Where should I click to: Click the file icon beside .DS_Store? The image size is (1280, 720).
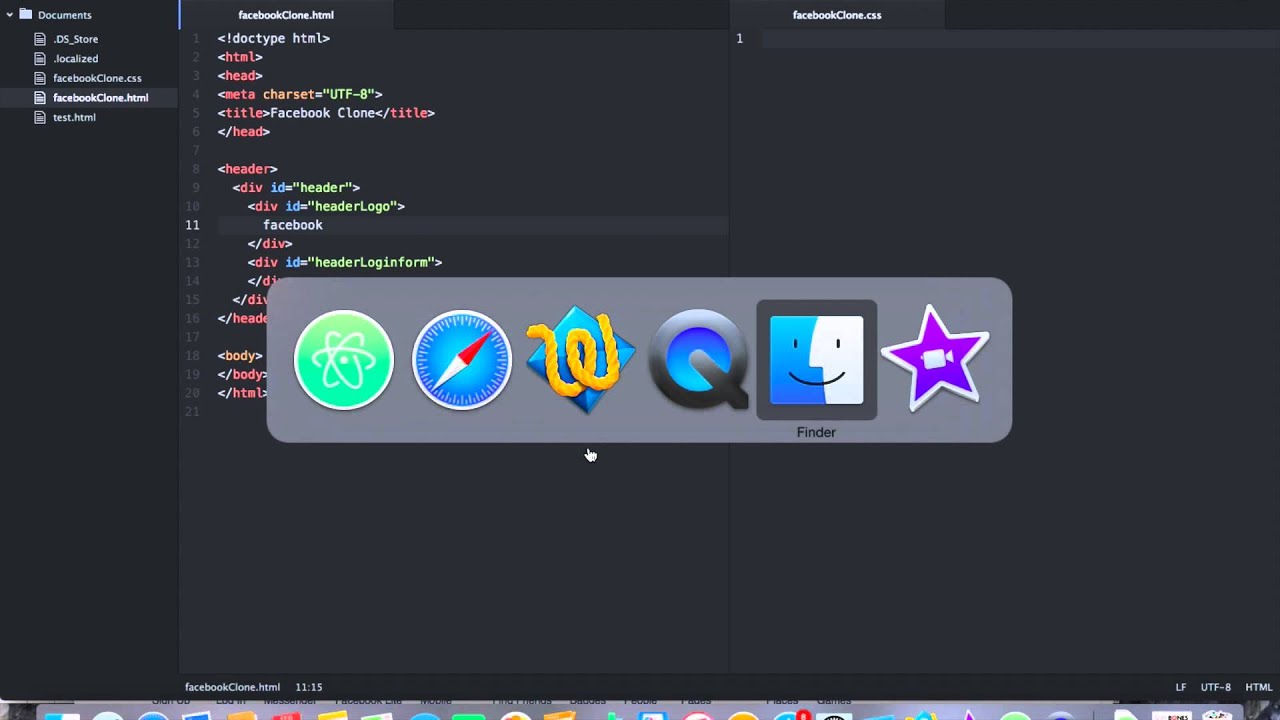point(40,39)
